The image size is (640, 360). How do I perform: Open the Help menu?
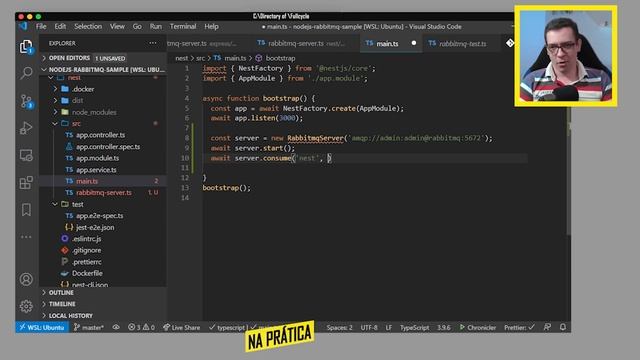[x=211, y=27]
